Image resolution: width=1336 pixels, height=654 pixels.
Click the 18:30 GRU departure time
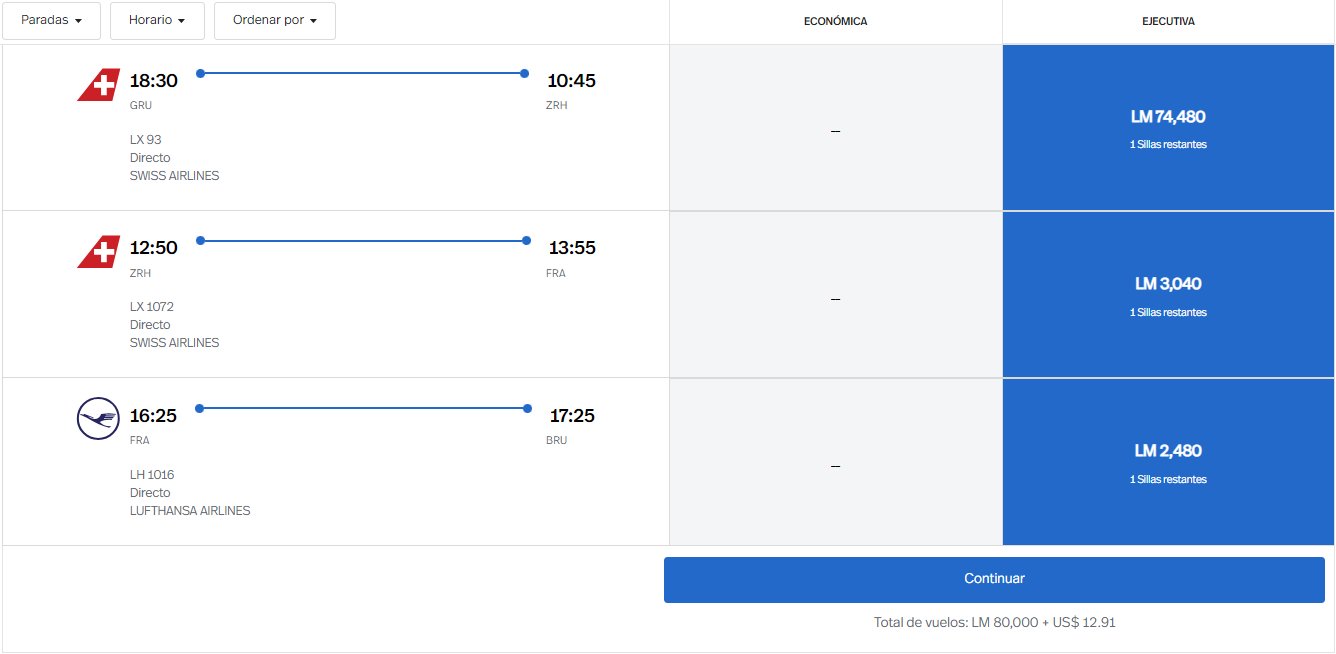coord(153,81)
